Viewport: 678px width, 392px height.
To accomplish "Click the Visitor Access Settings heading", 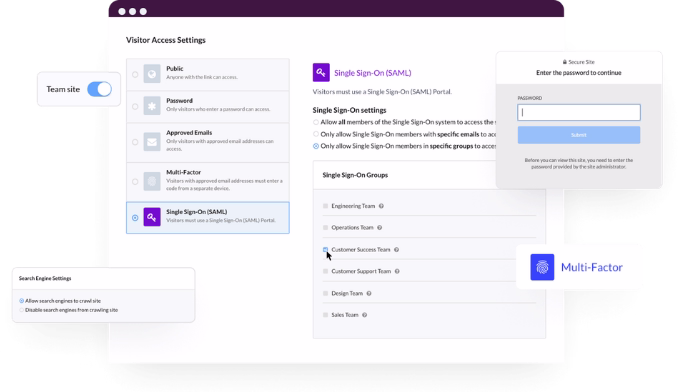I will click(x=166, y=40).
